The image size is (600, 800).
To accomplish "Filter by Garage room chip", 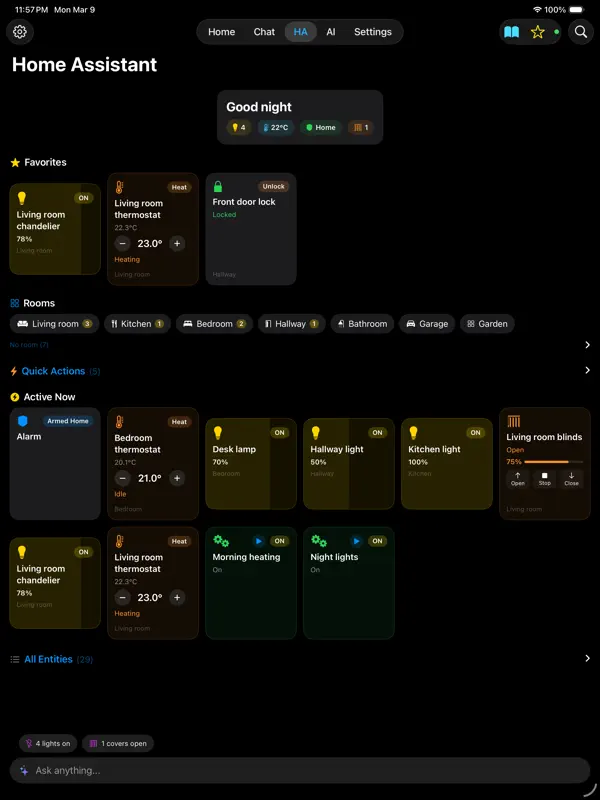I will [427, 323].
